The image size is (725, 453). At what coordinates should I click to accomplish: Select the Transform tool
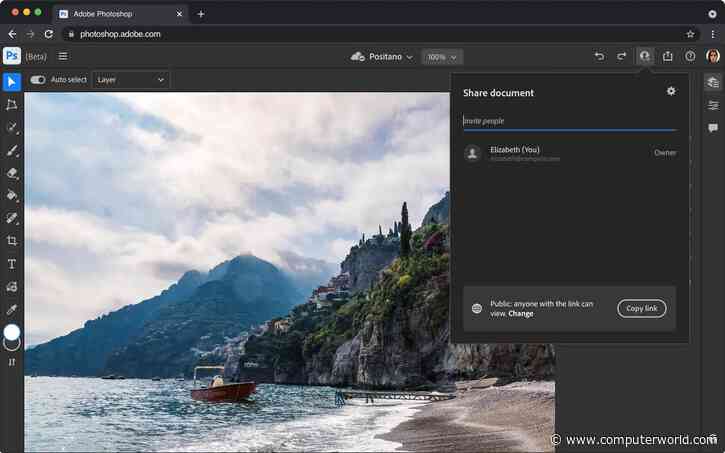point(12,105)
